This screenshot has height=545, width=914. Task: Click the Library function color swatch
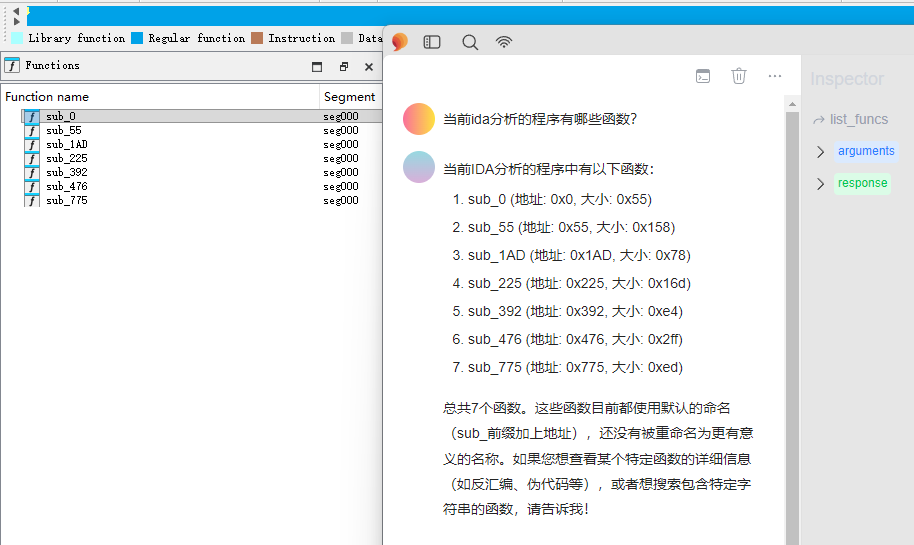click(x=17, y=38)
